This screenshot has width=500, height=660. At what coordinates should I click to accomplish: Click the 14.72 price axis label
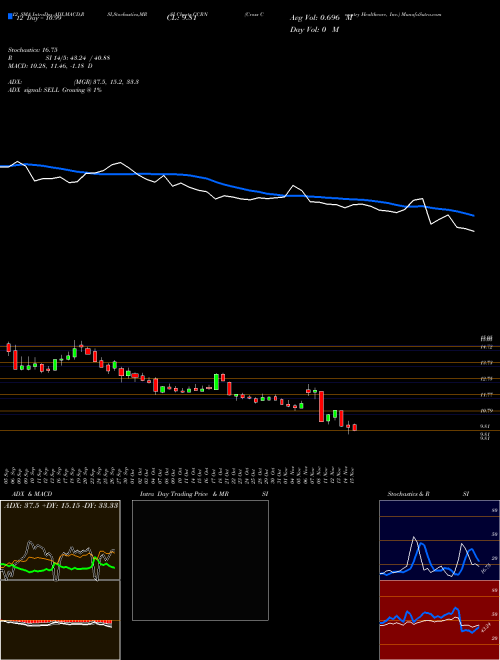487,347
